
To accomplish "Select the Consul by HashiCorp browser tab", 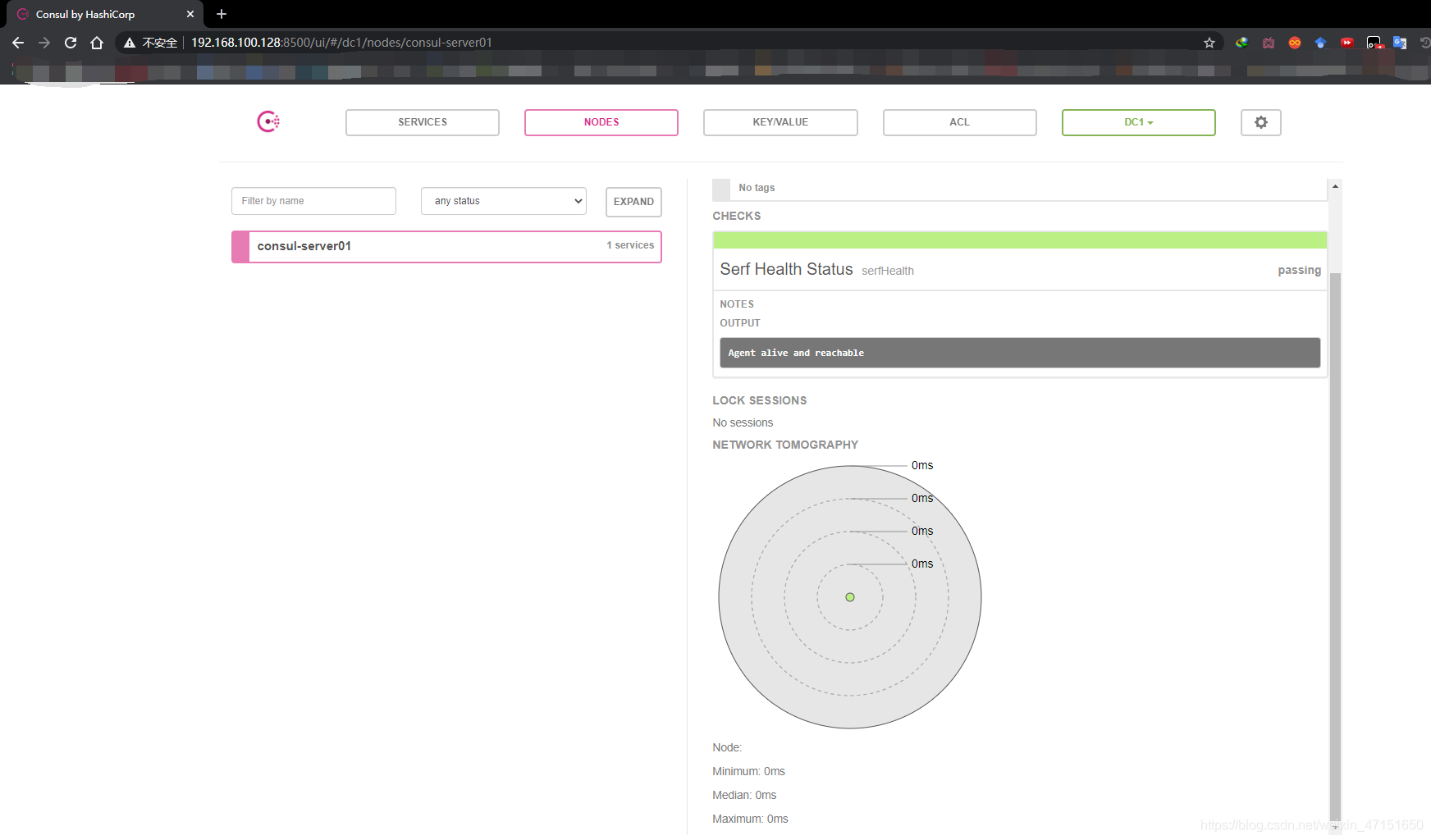I will click(x=103, y=14).
